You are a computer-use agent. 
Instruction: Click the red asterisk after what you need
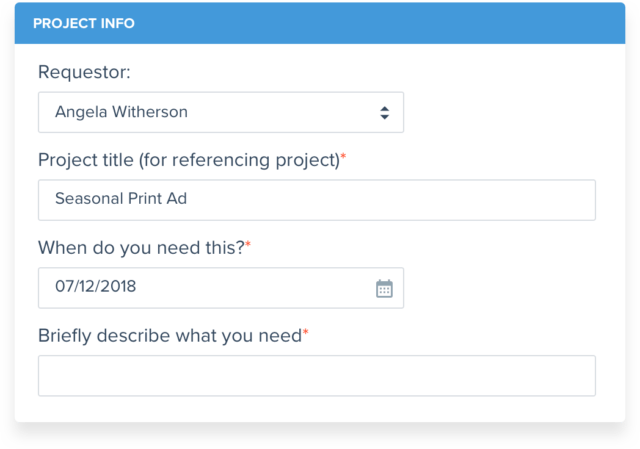click(x=305, y=332)
